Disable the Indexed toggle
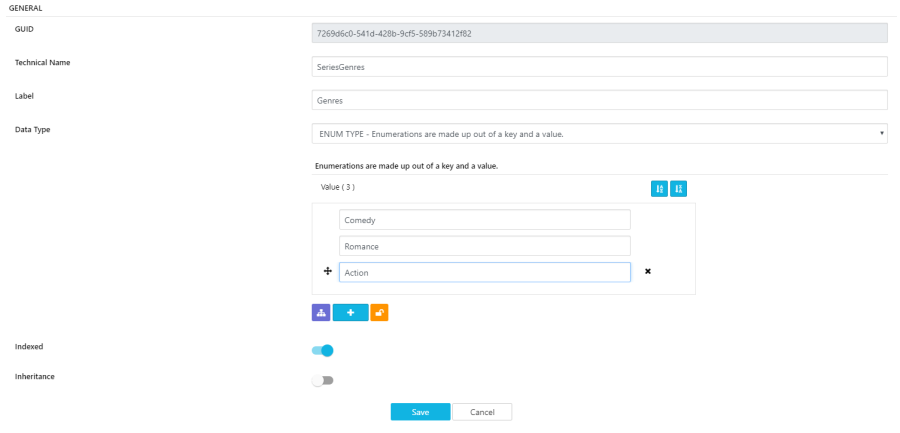The width and height of the screenshot is (900, 433). click(322, 350)
